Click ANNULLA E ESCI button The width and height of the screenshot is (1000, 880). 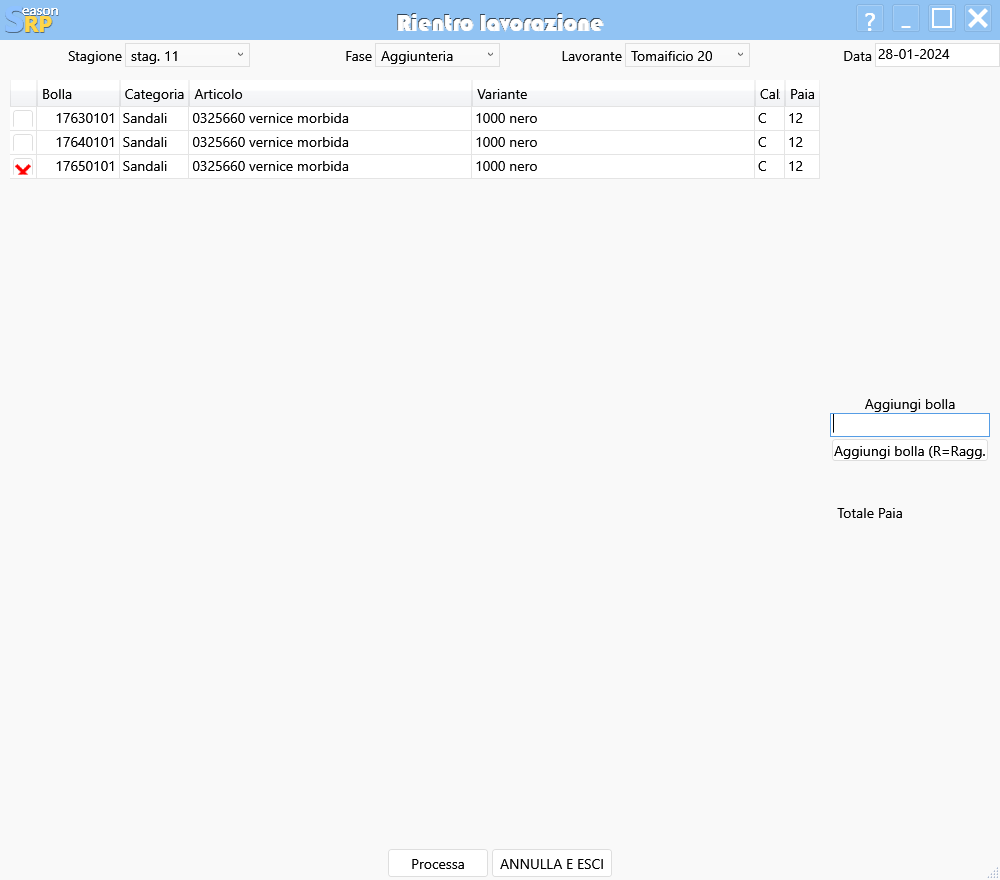coord(552,864)
